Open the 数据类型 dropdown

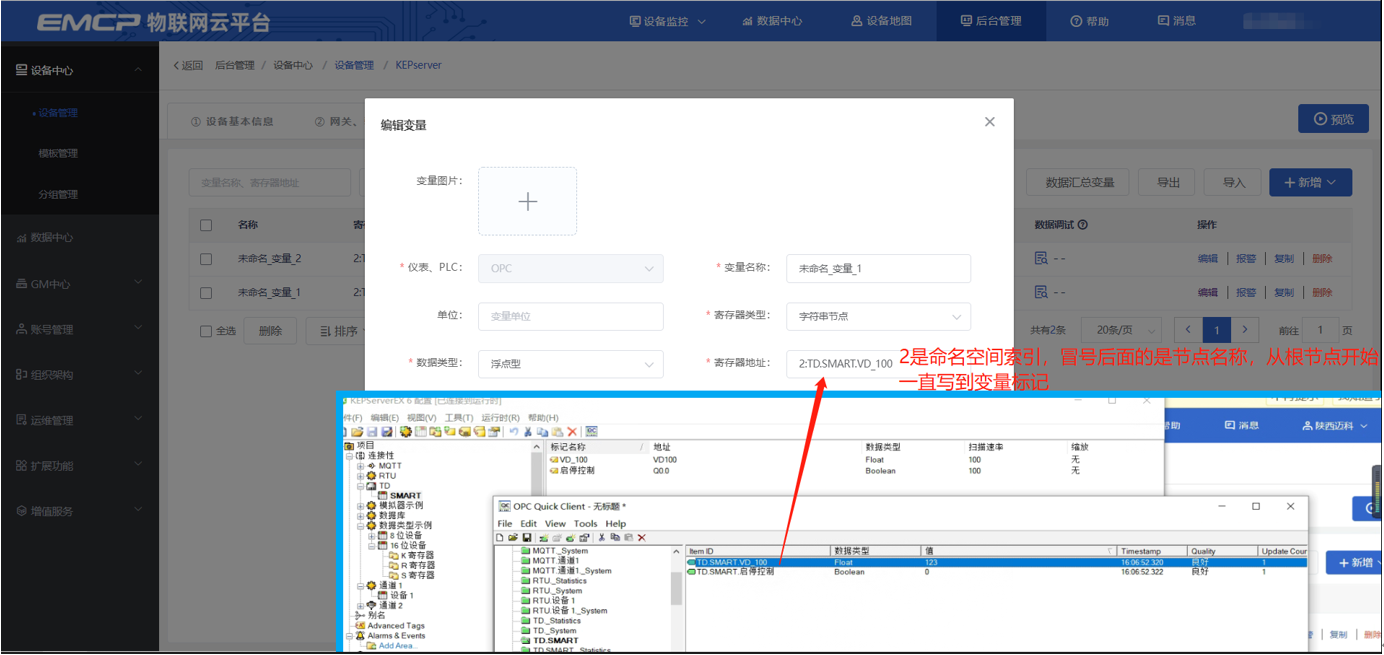coord(570,364)
